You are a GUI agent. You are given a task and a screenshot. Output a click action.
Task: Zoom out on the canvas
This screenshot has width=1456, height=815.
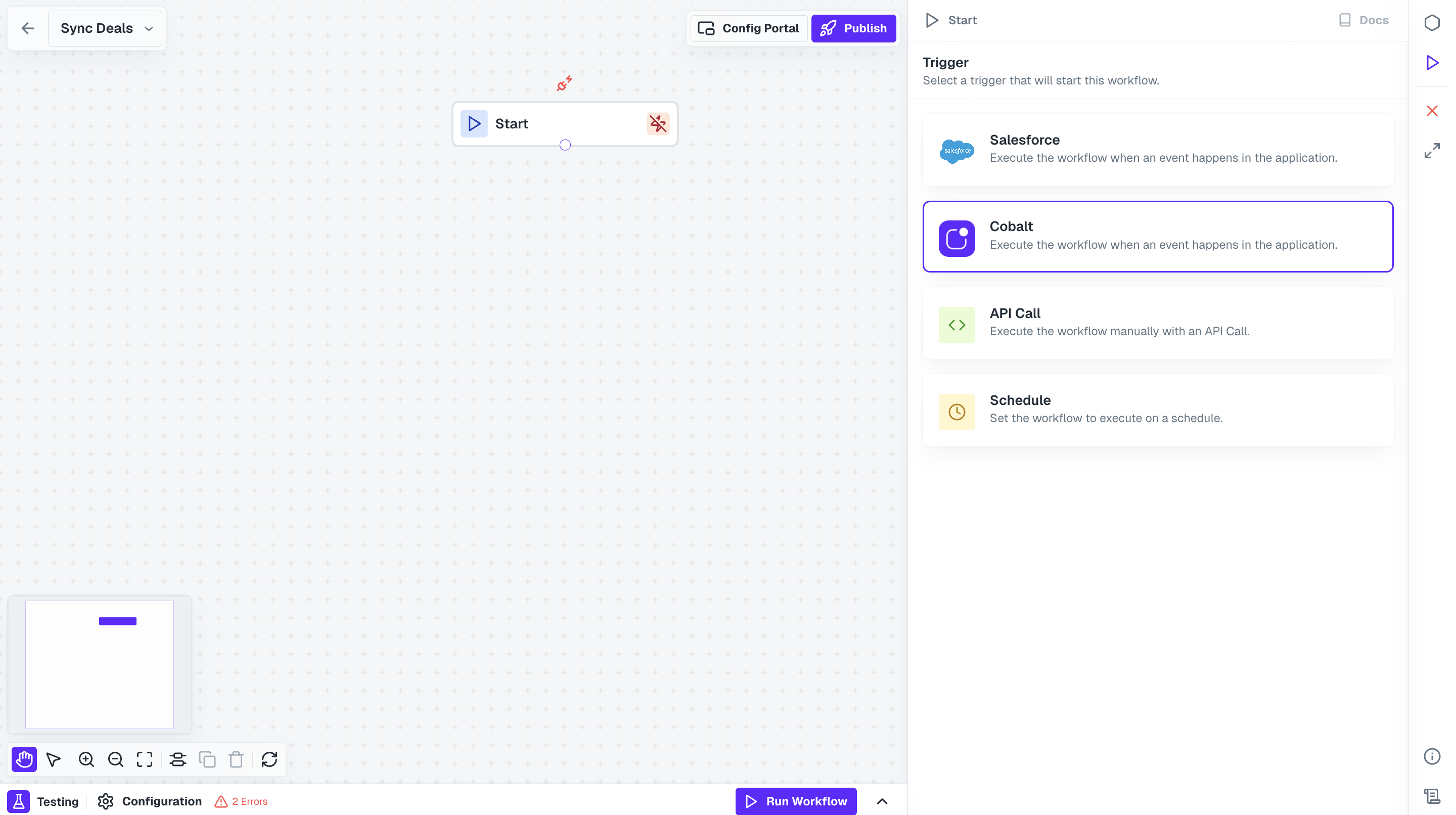point(115,759)
